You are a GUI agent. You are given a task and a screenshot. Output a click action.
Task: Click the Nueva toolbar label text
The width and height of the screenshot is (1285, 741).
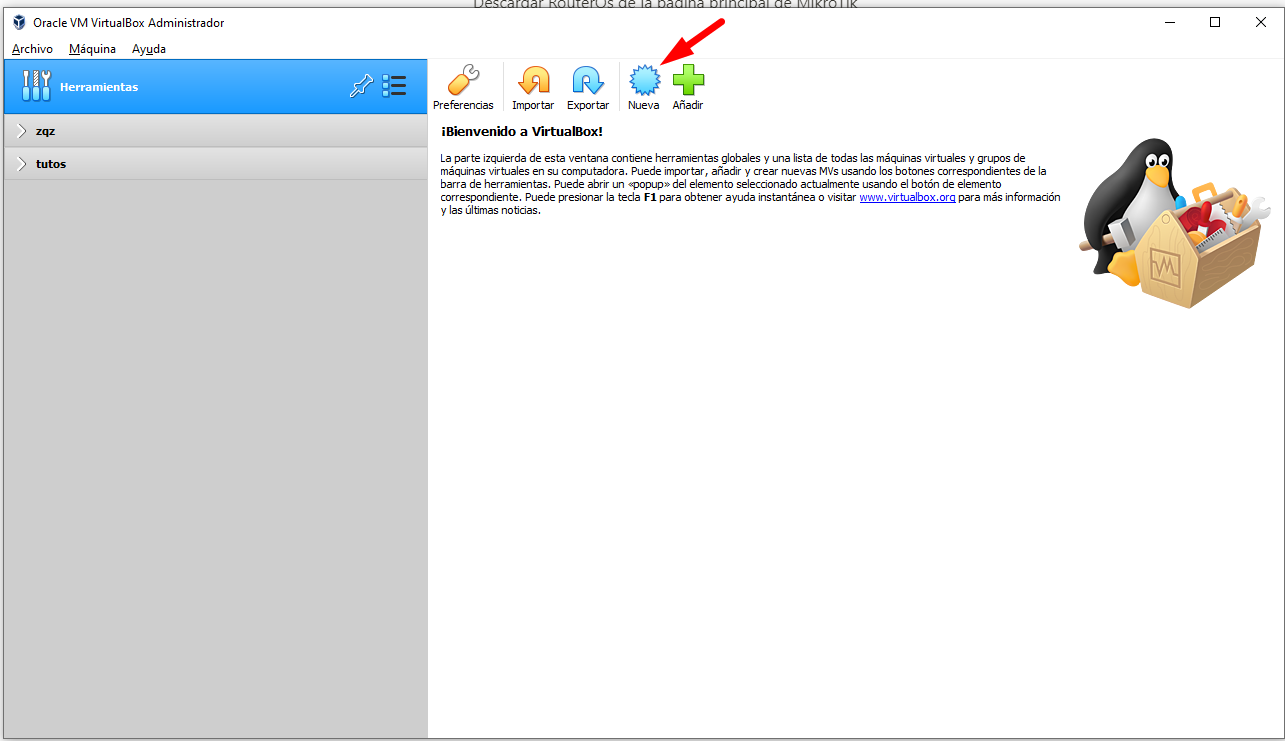[643, 102]
